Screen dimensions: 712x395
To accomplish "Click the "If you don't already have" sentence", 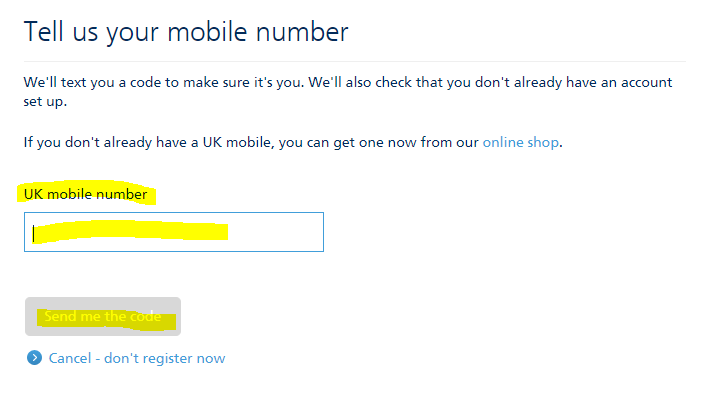I will (x=293, y=143).
